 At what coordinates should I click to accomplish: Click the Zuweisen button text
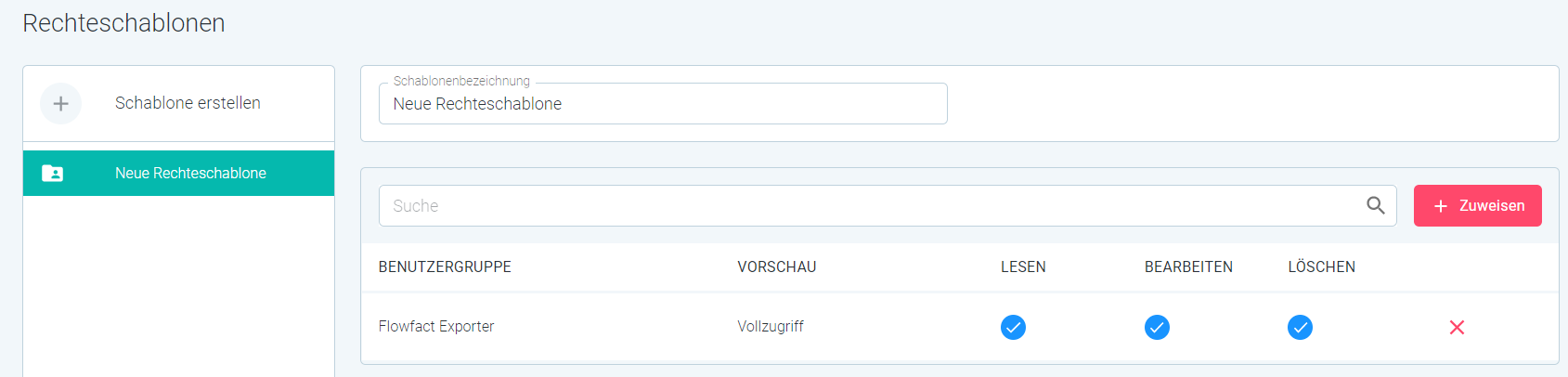point(1492,206)
